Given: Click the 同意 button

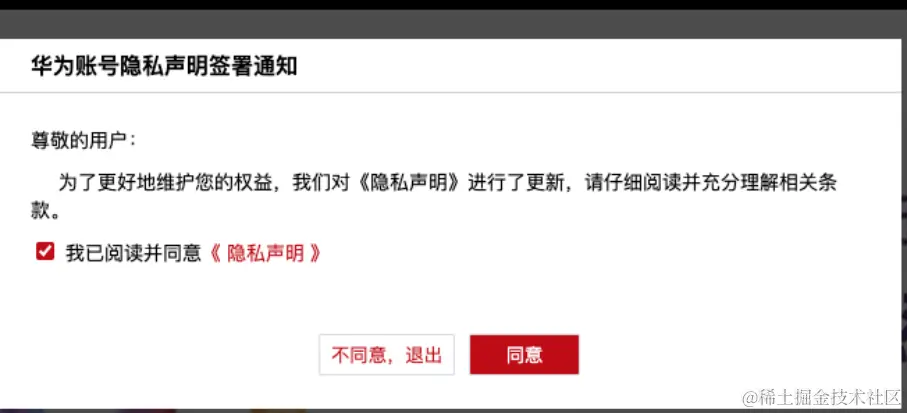Looking at the screenshot, I should [x=524, y=354].
